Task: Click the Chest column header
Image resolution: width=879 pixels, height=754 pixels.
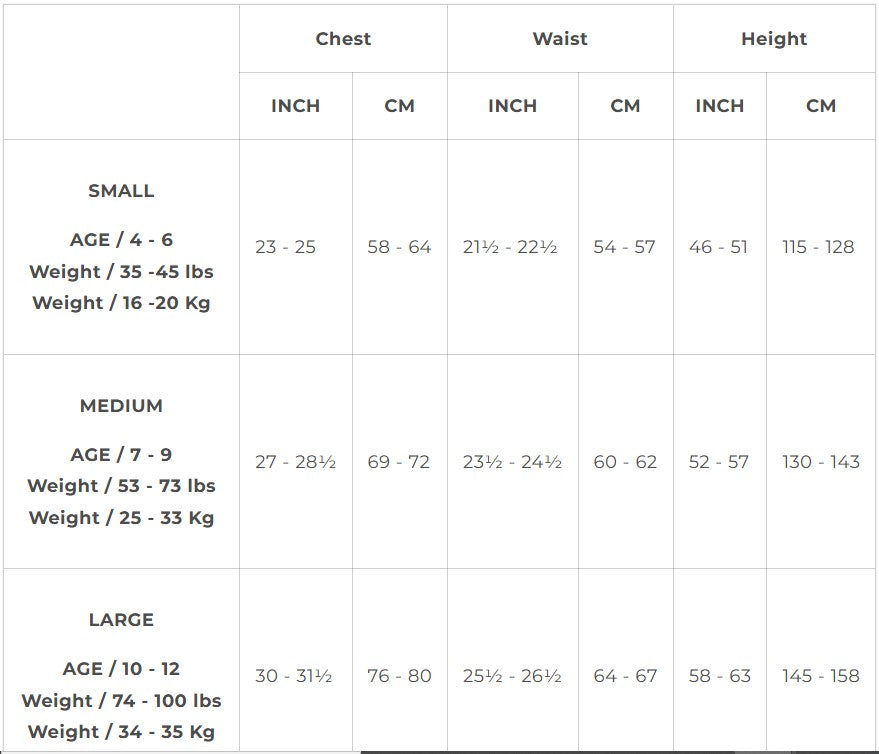Action: (x=343, y=39)
